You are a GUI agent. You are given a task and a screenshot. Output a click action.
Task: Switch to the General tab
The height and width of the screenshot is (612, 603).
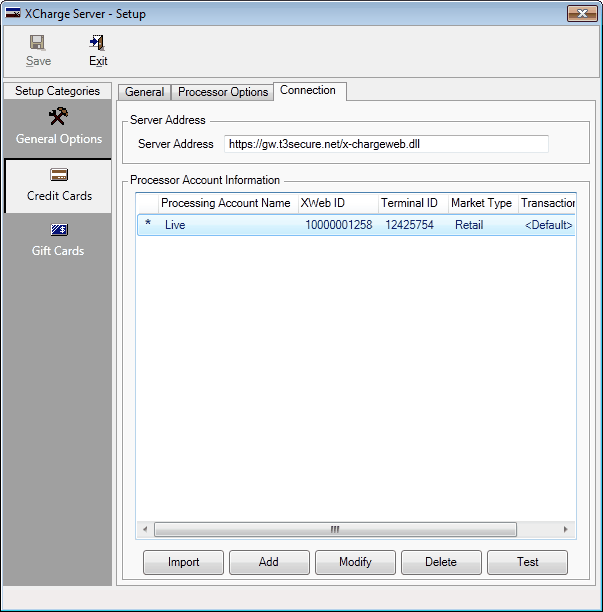point(144,92)
